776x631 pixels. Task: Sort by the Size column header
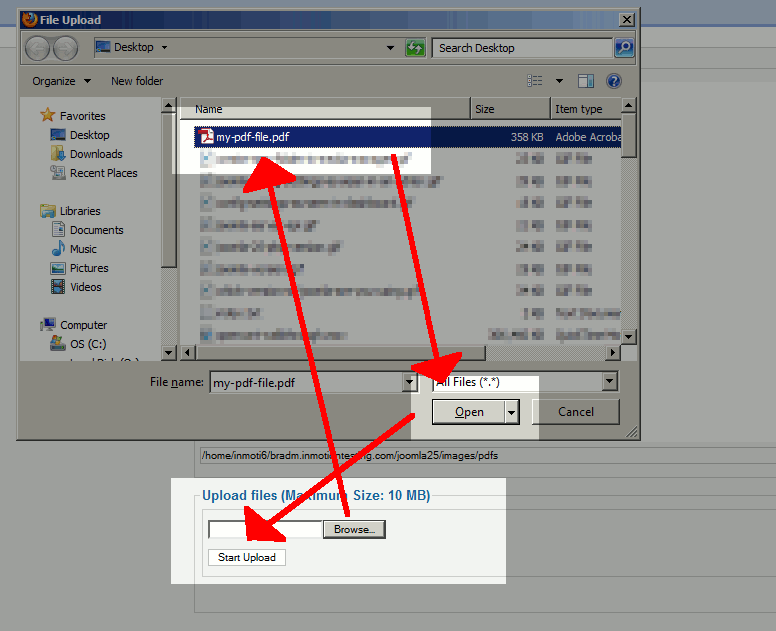coord(510,109)
